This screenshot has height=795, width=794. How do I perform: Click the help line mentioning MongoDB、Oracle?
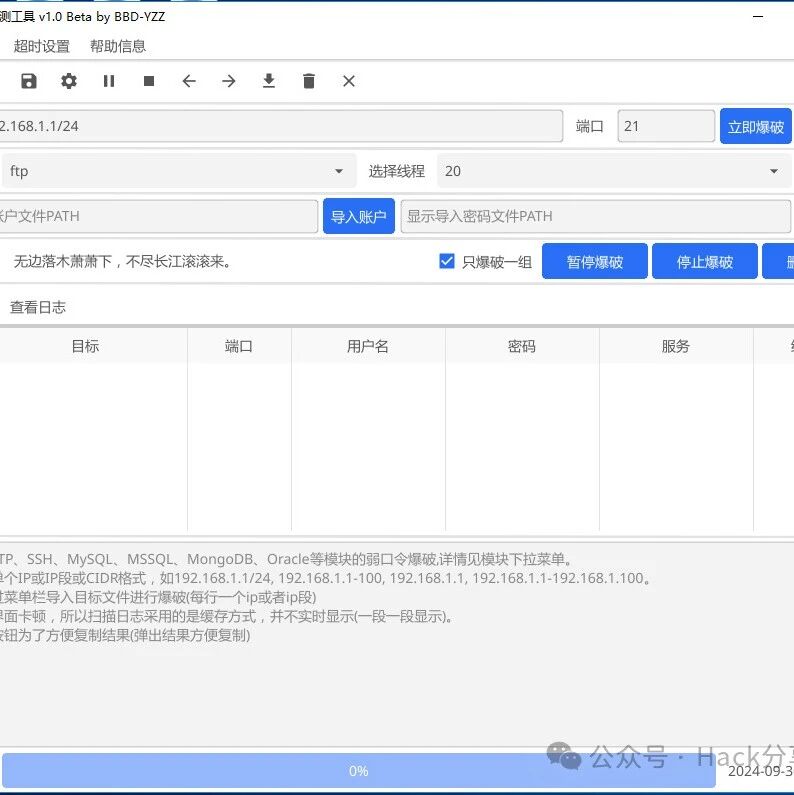[x=286, y=559]
